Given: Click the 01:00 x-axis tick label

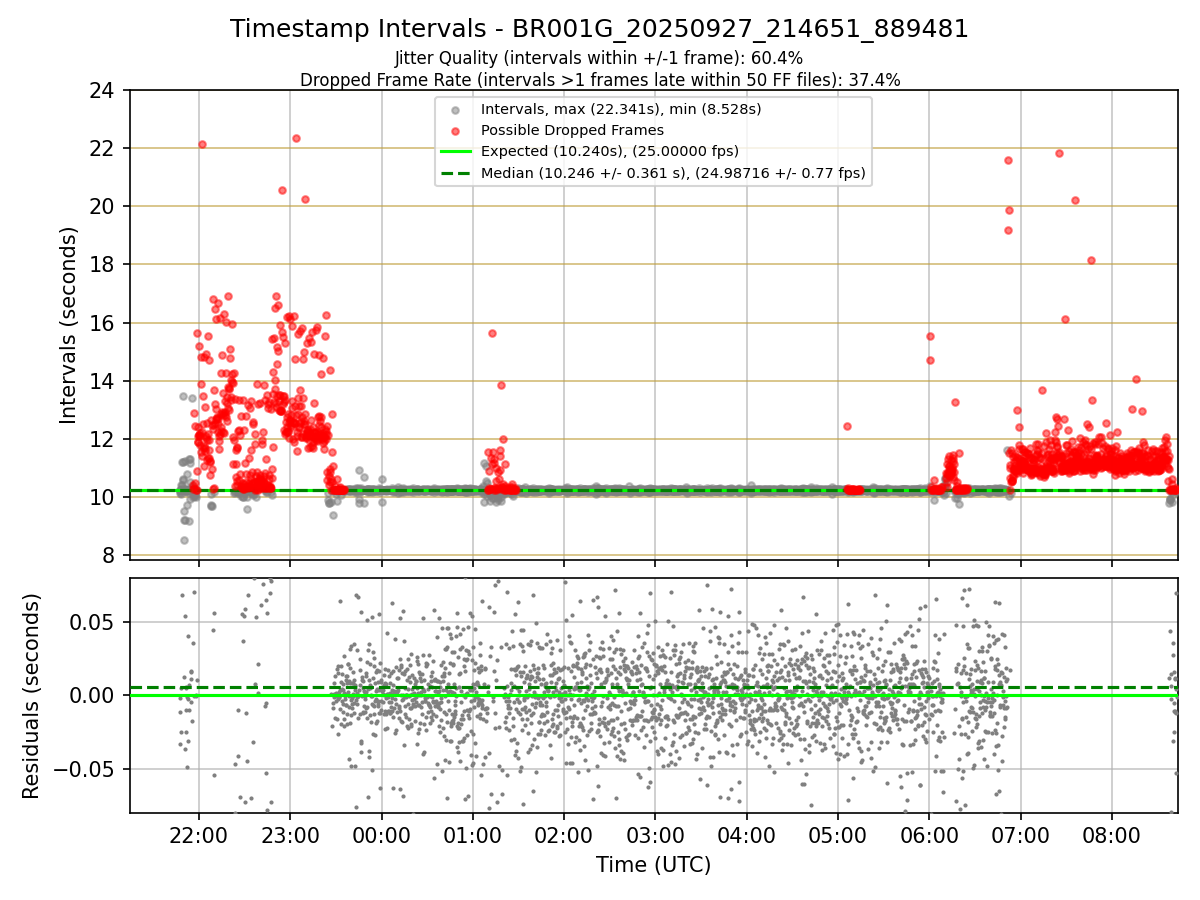Looking at the screenshot, I should [x=472, y=836].
